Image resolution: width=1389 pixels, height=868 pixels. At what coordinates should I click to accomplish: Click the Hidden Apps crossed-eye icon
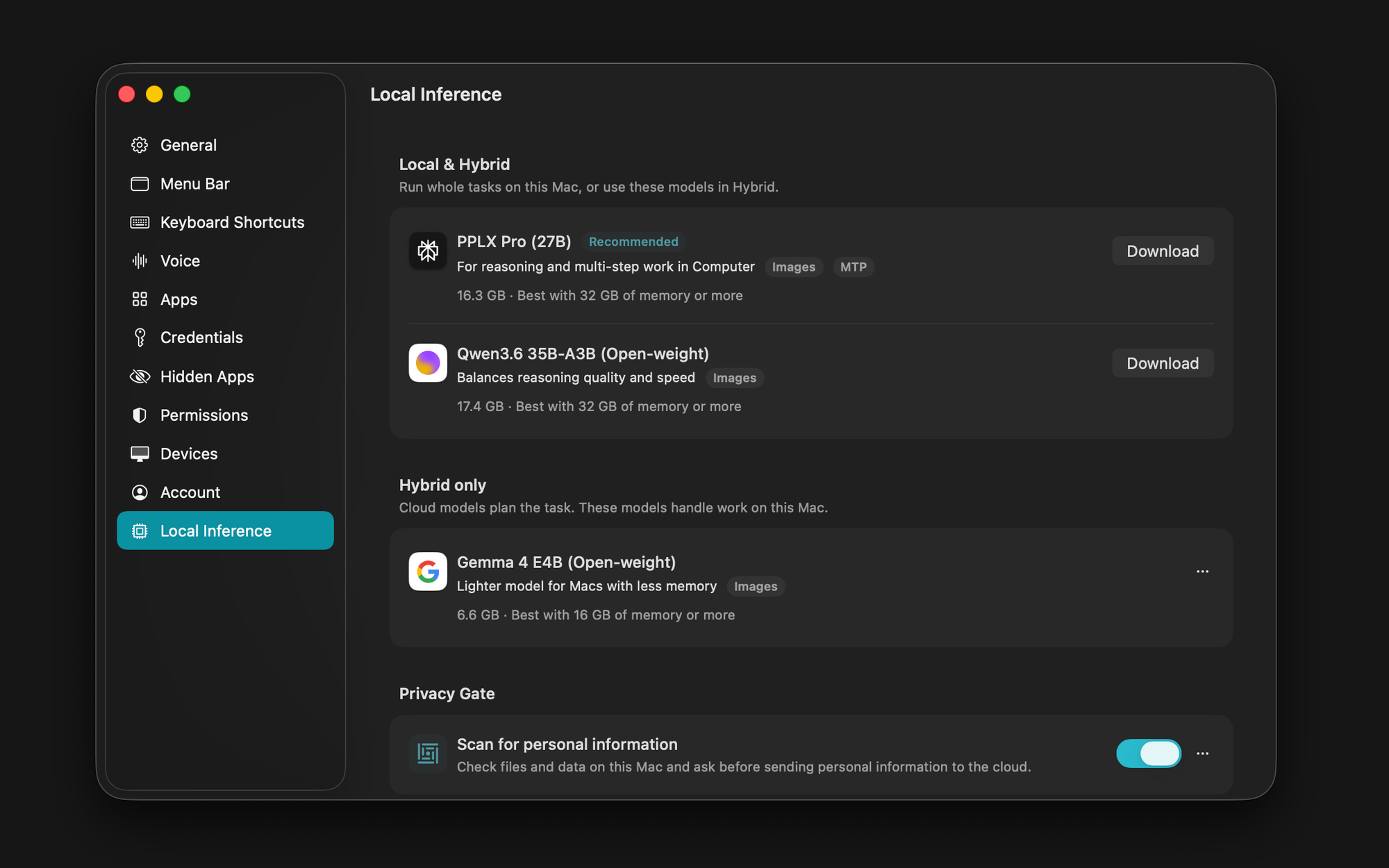[140, 376]
